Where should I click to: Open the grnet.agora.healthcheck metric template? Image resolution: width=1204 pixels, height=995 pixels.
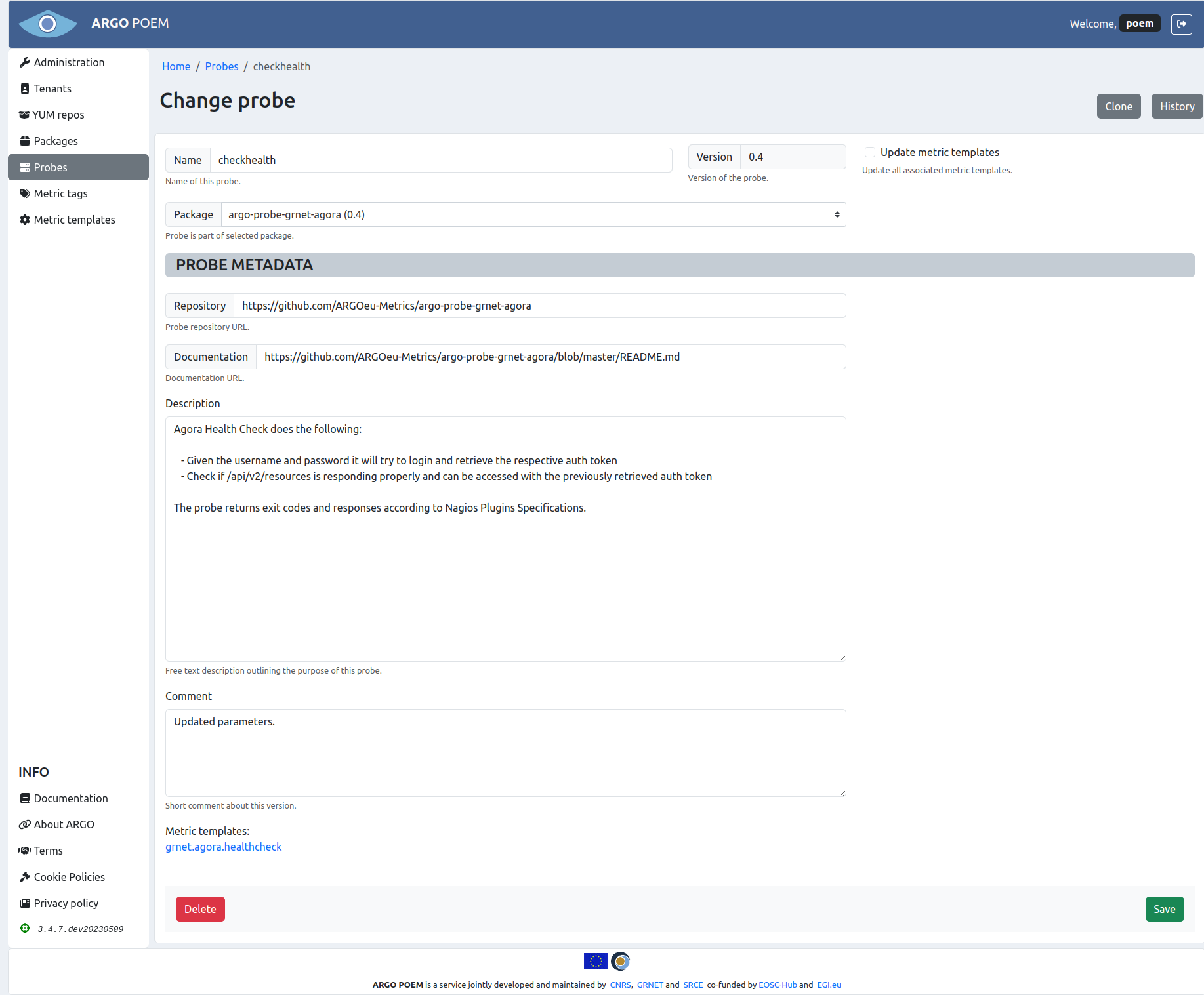pyautogui.click(x=223, y=847)
